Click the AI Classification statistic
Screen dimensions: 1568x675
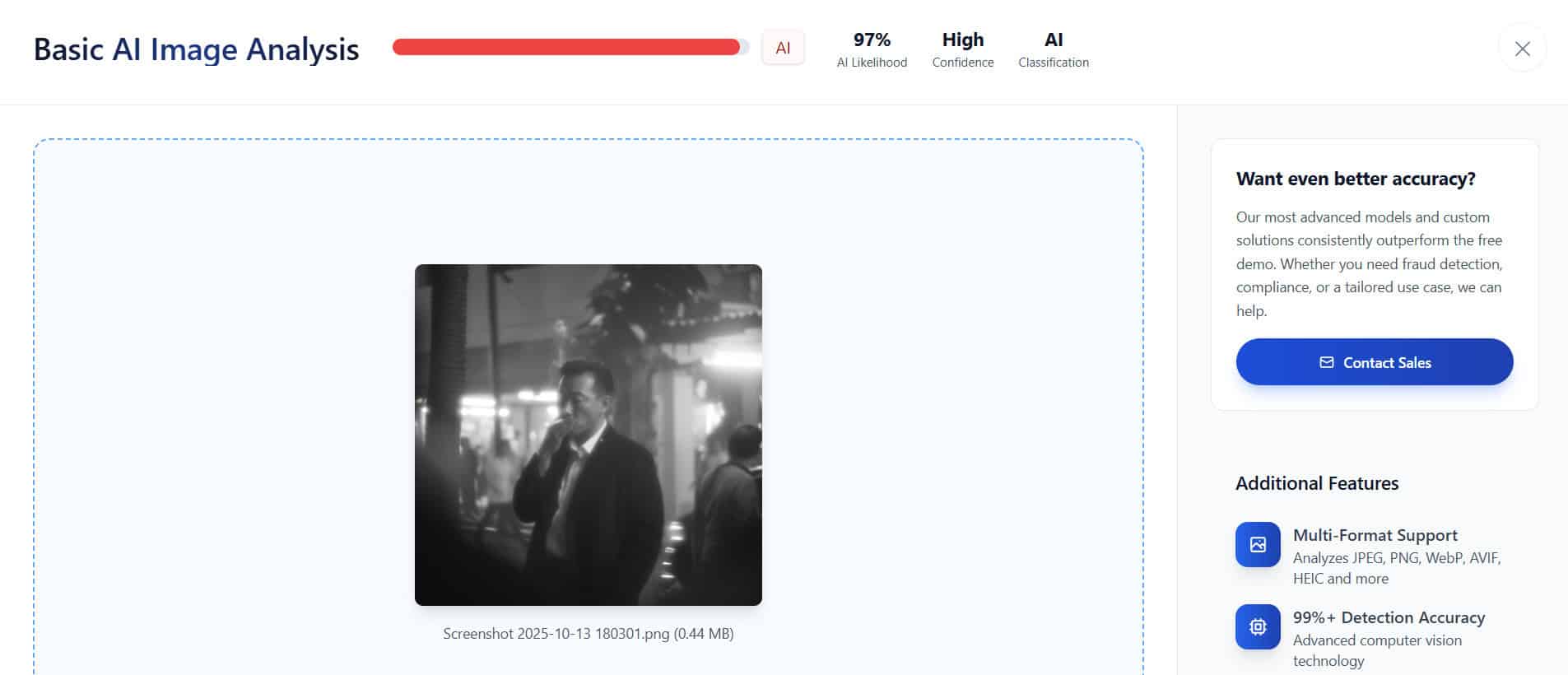click(x=1053, y=49)
